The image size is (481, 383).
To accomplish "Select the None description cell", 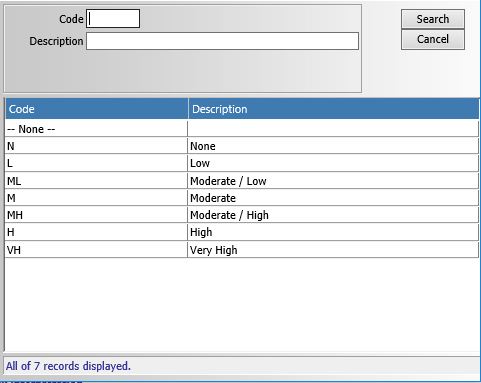I will click(x=333, y=146).
